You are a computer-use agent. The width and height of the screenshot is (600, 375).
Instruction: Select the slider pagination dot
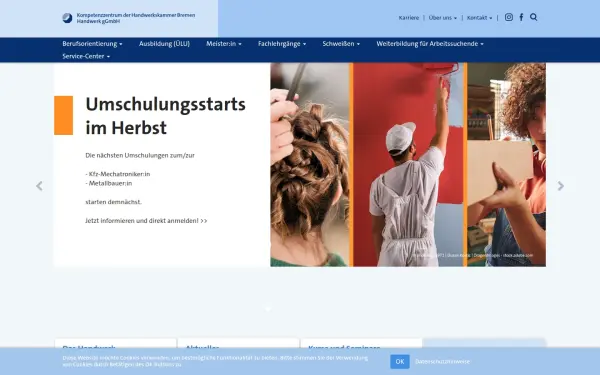coord(268,309)
